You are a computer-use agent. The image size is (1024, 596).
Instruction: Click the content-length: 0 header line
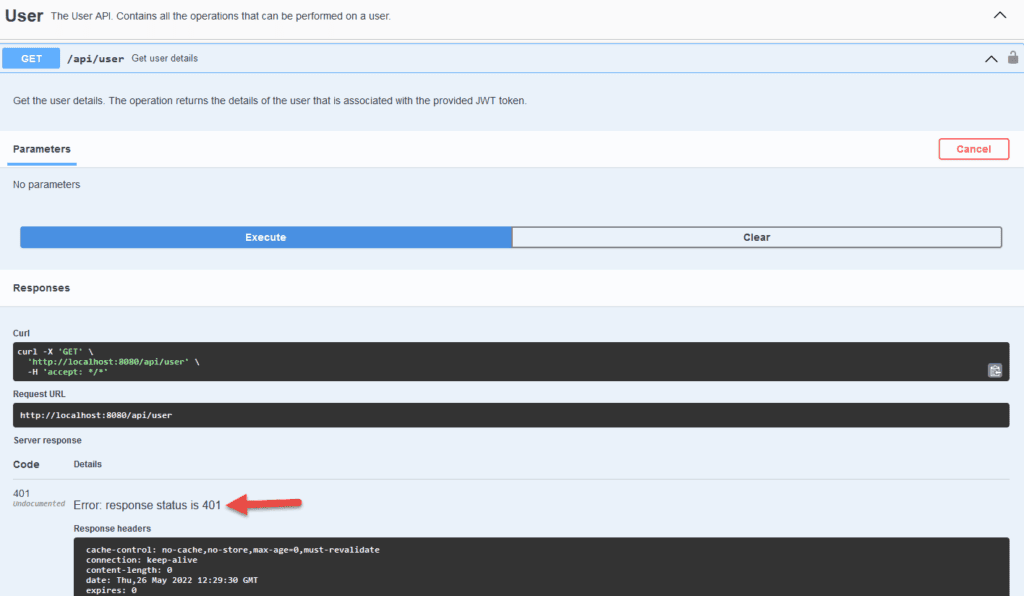click(x=129, y=570)
